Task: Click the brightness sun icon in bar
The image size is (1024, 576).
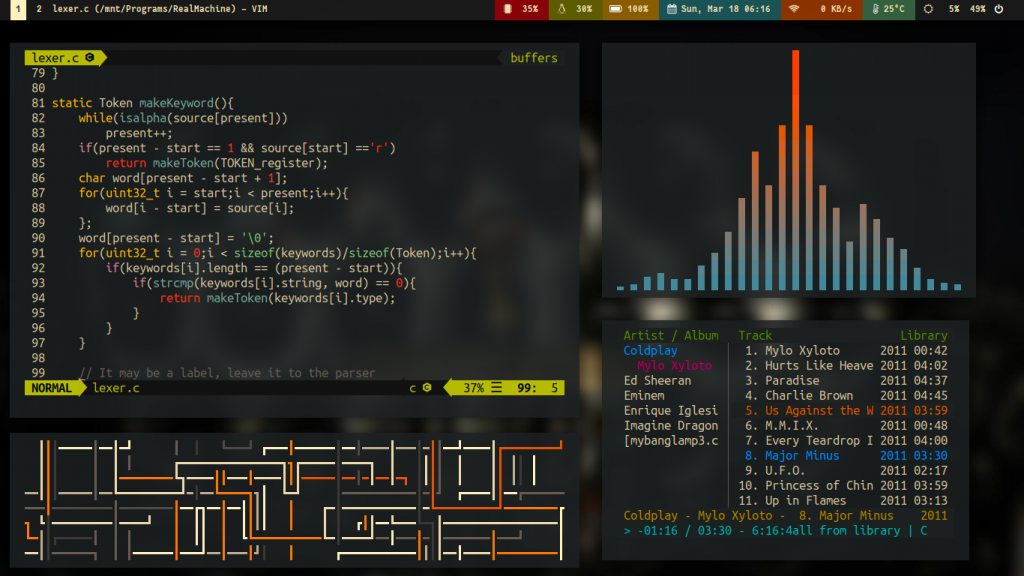Action: (x=928, y=9)
